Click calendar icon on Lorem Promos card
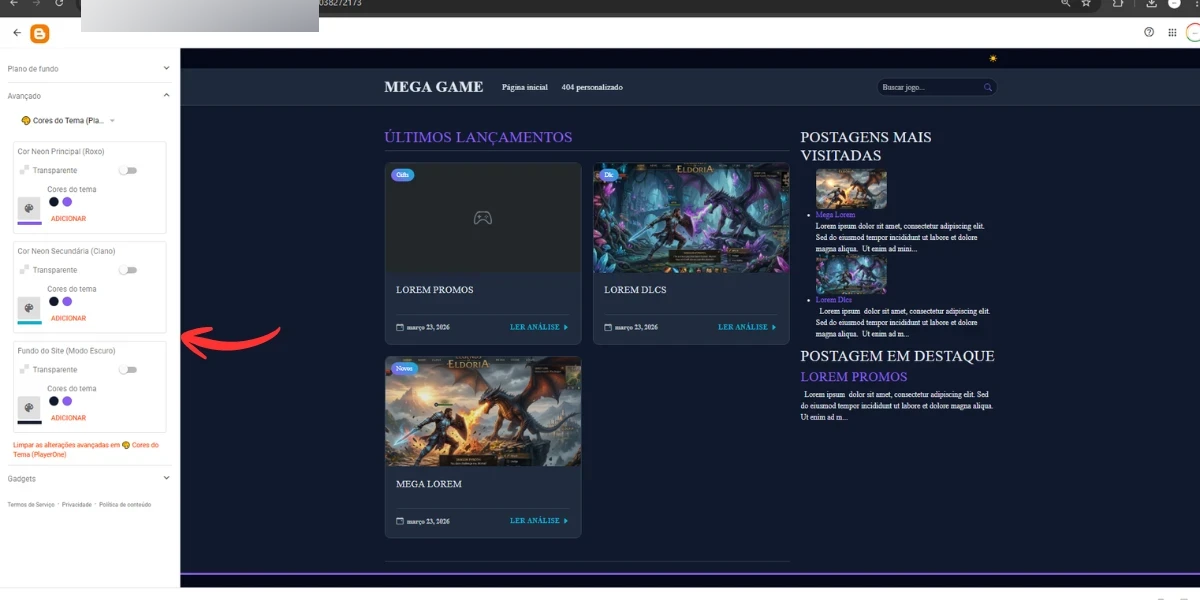The width and height of the screenshot is (1200, 600). click(400, 327)
